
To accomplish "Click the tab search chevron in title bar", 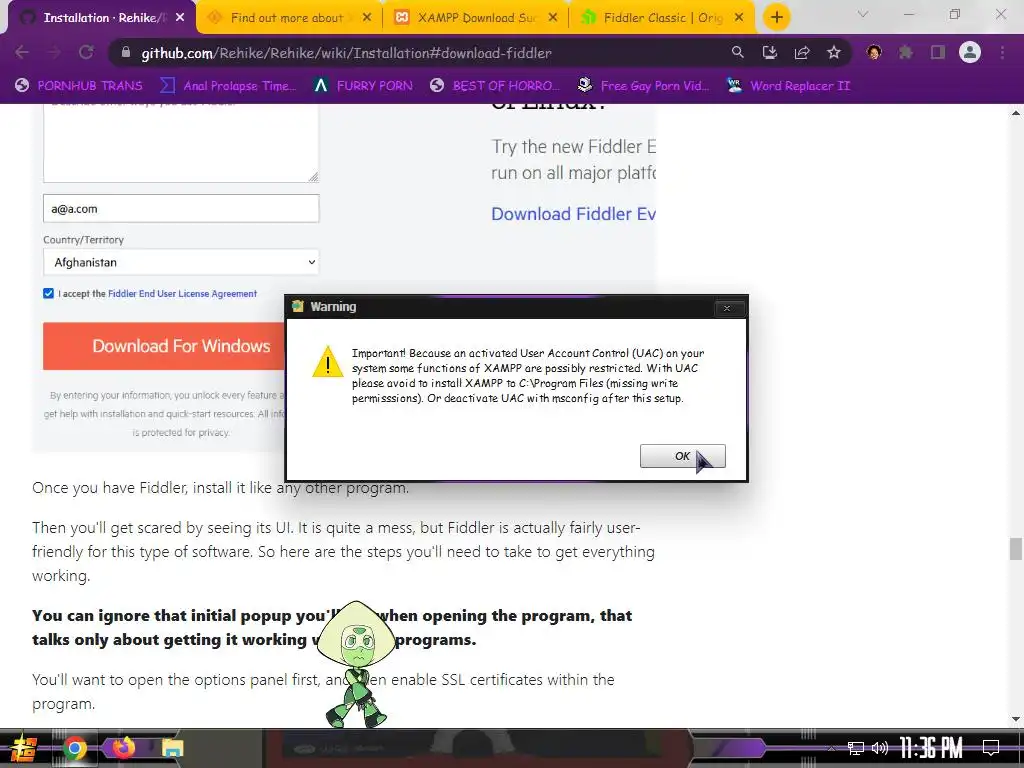I will [863, 14].
